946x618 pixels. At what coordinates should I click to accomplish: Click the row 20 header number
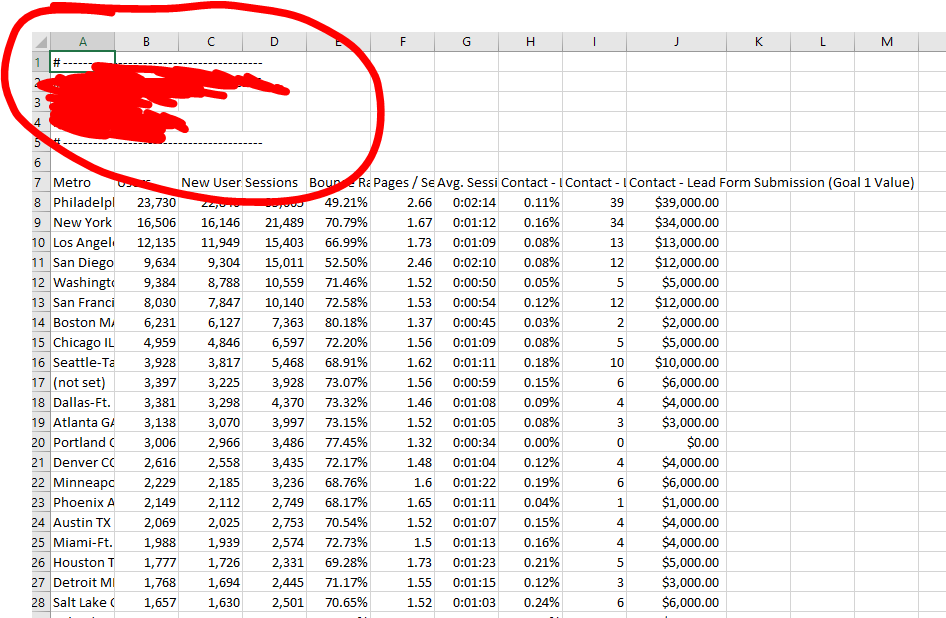[x=38, y=442]
